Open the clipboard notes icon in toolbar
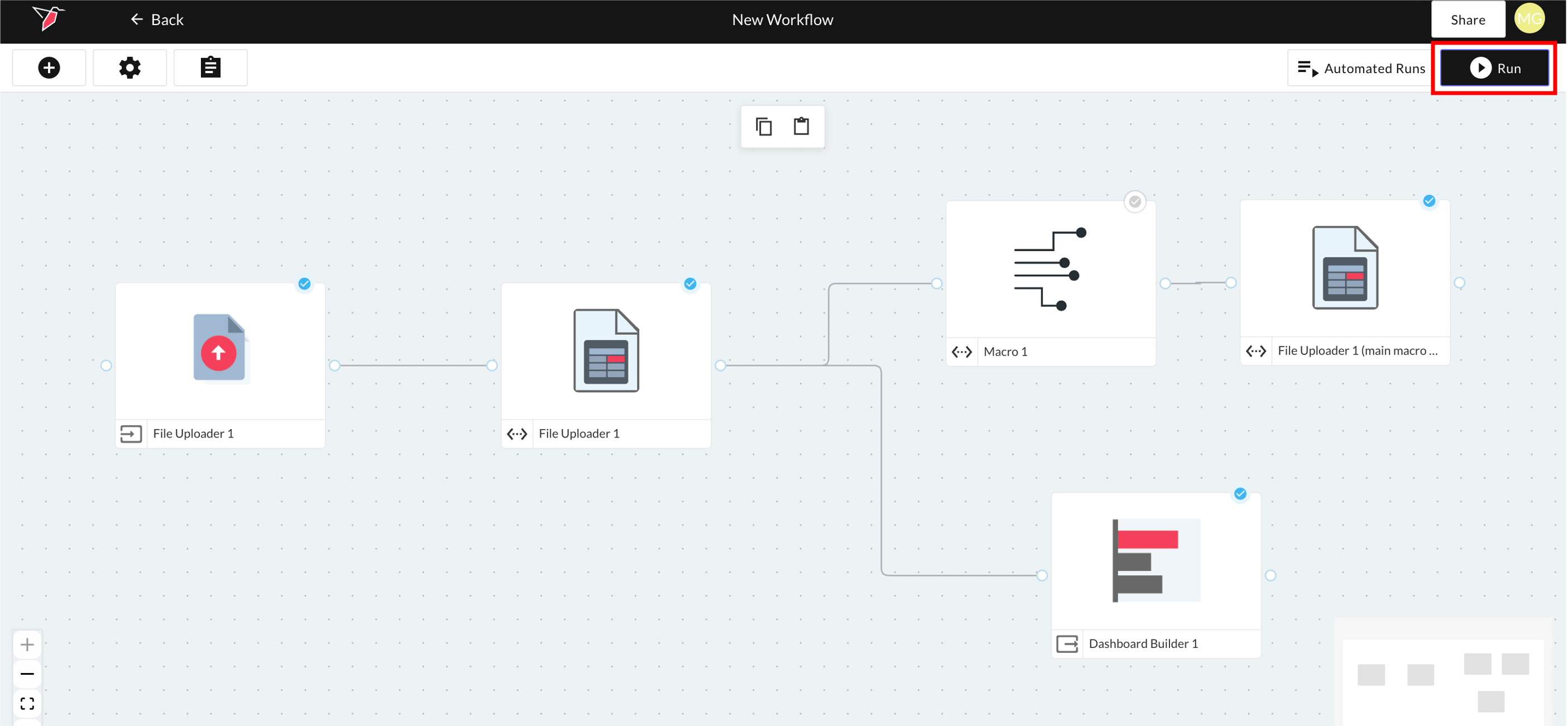1568x726 pixels. point(210,68)
